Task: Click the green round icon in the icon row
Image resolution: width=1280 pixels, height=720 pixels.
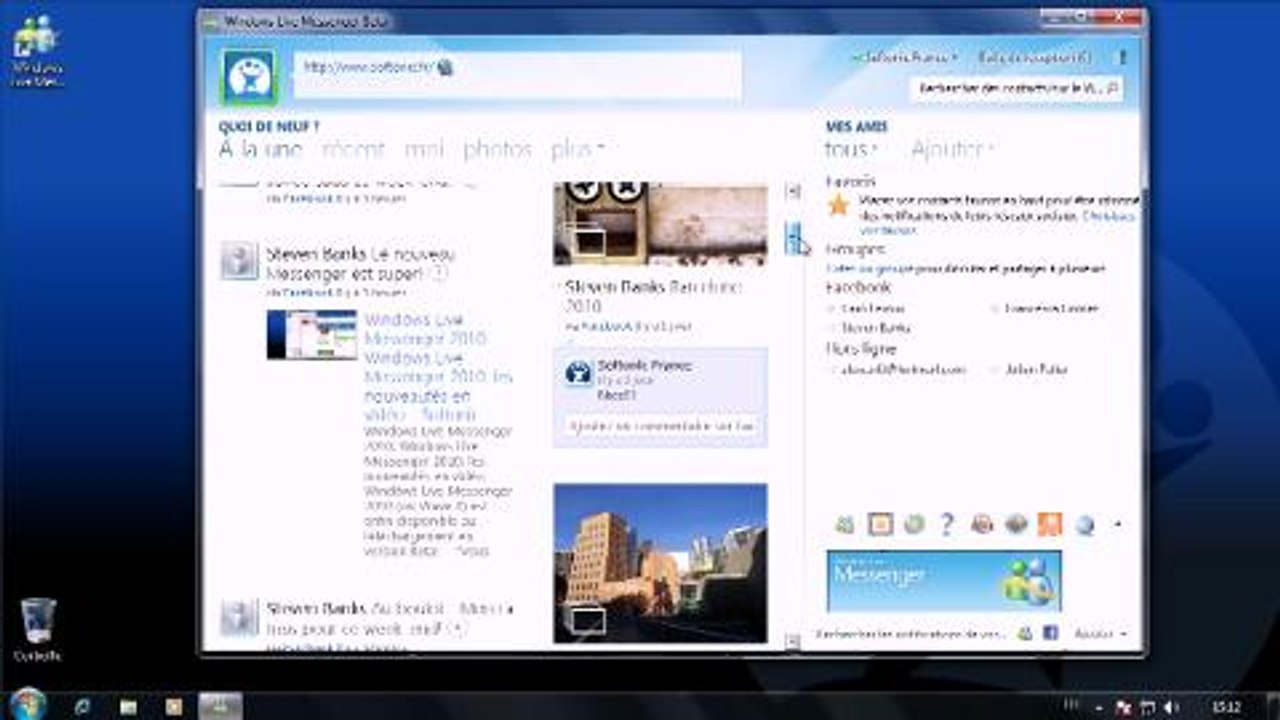Action: [x=914, y=524]
